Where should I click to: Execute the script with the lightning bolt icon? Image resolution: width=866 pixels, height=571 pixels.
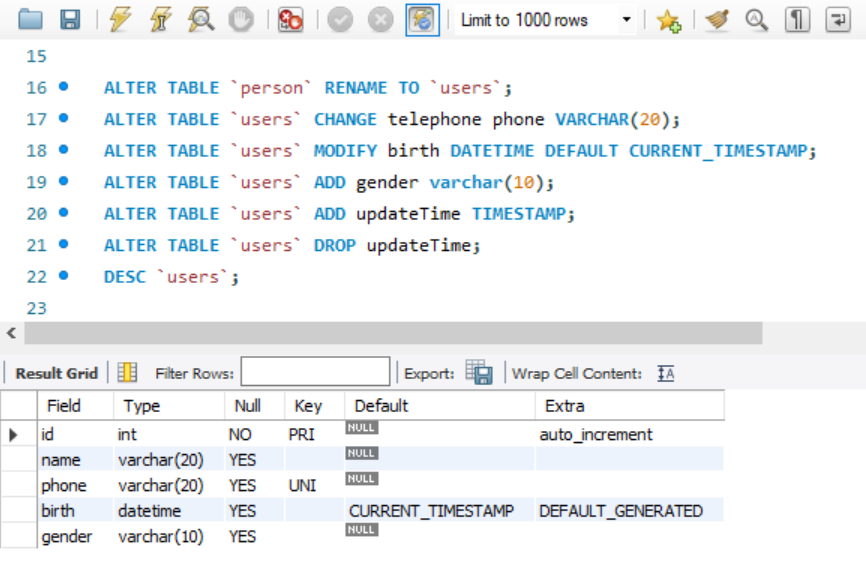[120, 20]
